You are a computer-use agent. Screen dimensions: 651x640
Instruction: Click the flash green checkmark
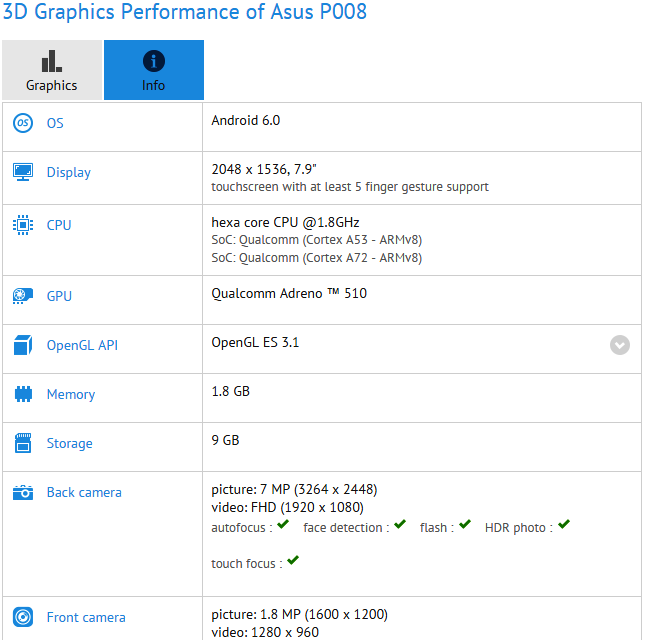tap(464, 525)
